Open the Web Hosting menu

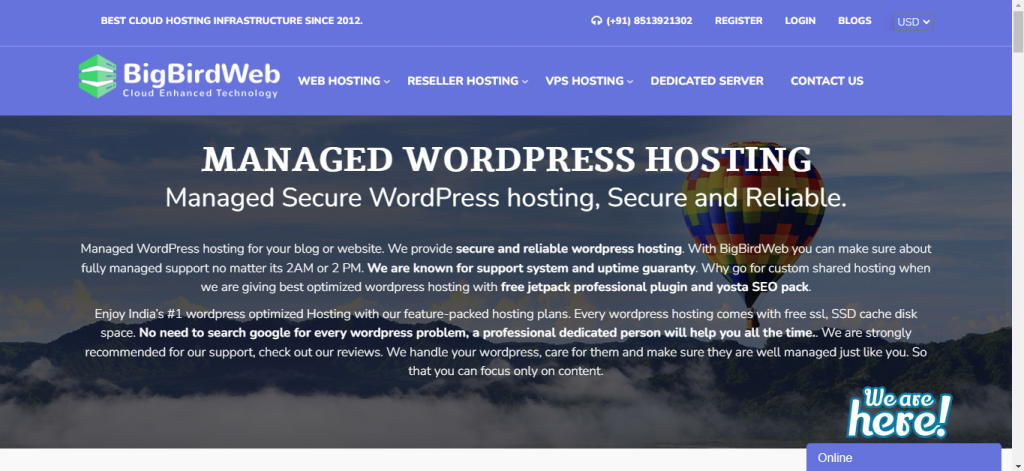[x=339, y=81]
